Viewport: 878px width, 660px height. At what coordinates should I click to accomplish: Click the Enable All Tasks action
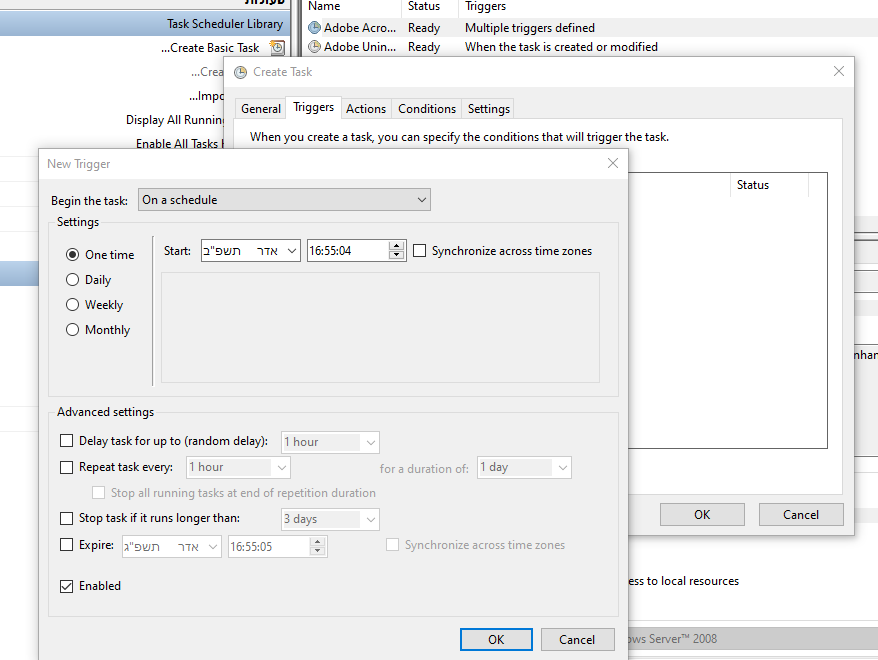(180, 144)
